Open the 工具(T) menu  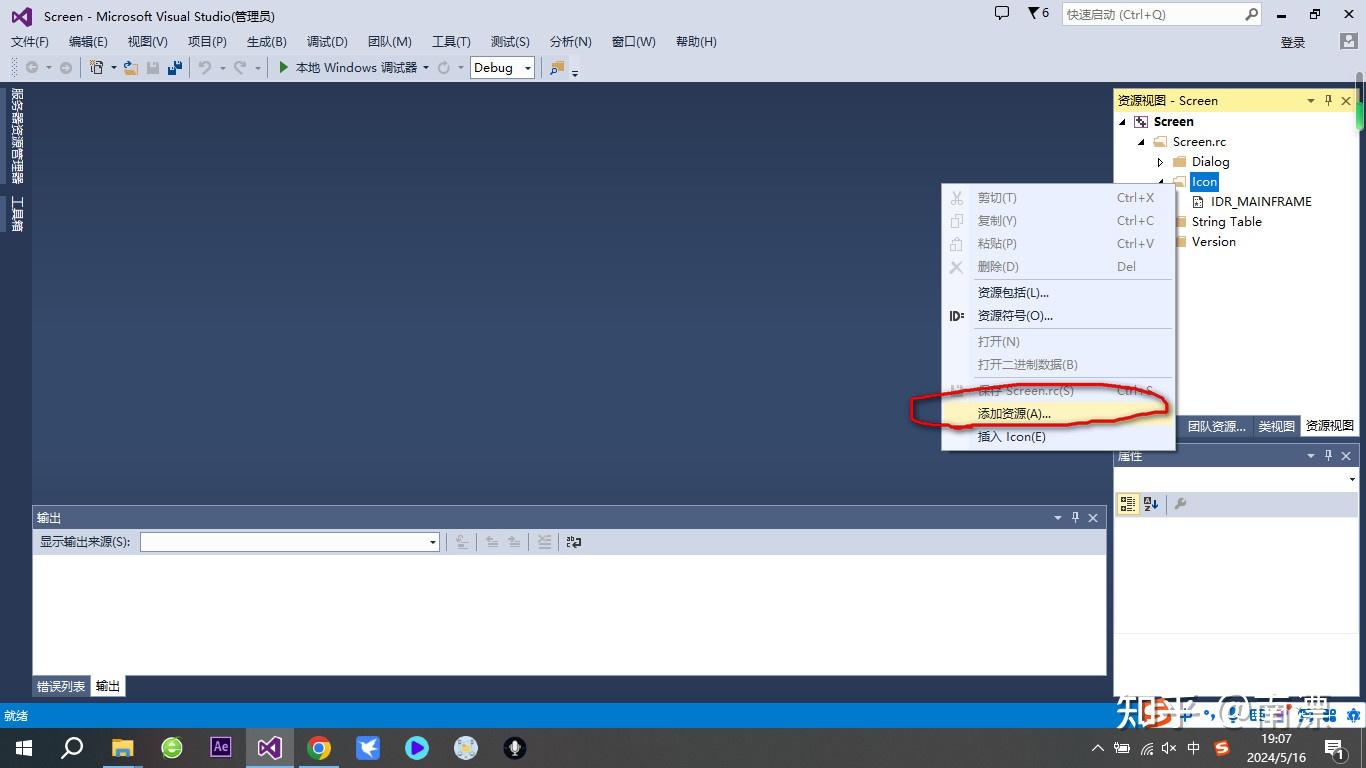coord(451,42)
